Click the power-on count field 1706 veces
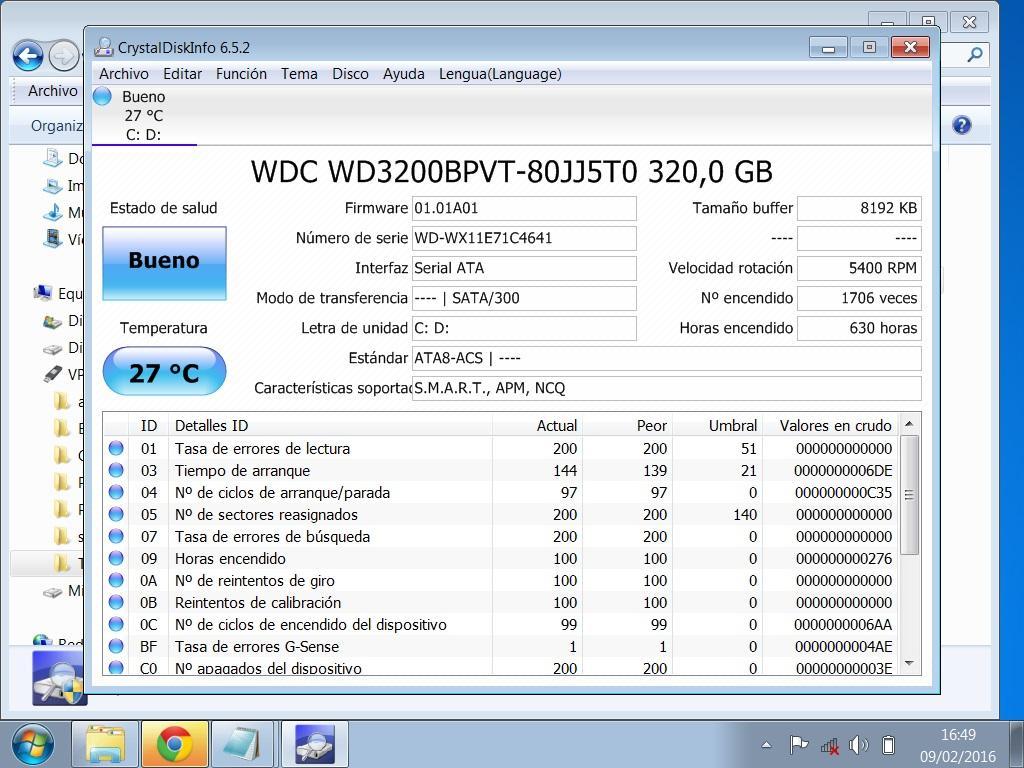The width and height of the screenshot is (1024, 768). tap(859, 298)
